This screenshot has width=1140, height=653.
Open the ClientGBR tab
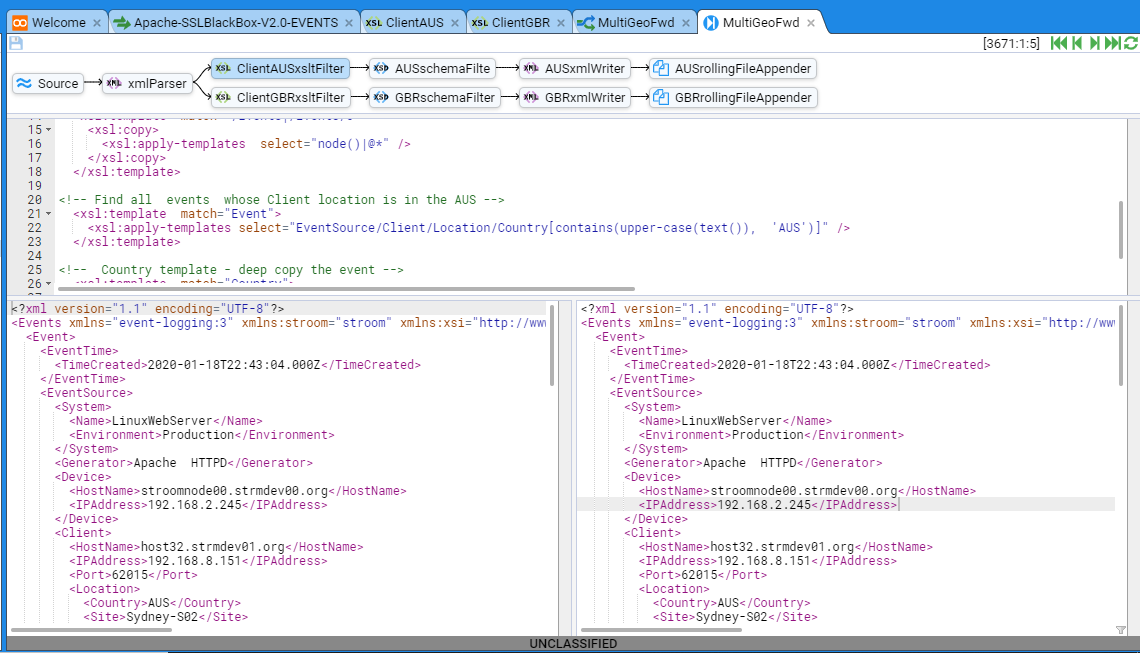click(x=519, y=22)
